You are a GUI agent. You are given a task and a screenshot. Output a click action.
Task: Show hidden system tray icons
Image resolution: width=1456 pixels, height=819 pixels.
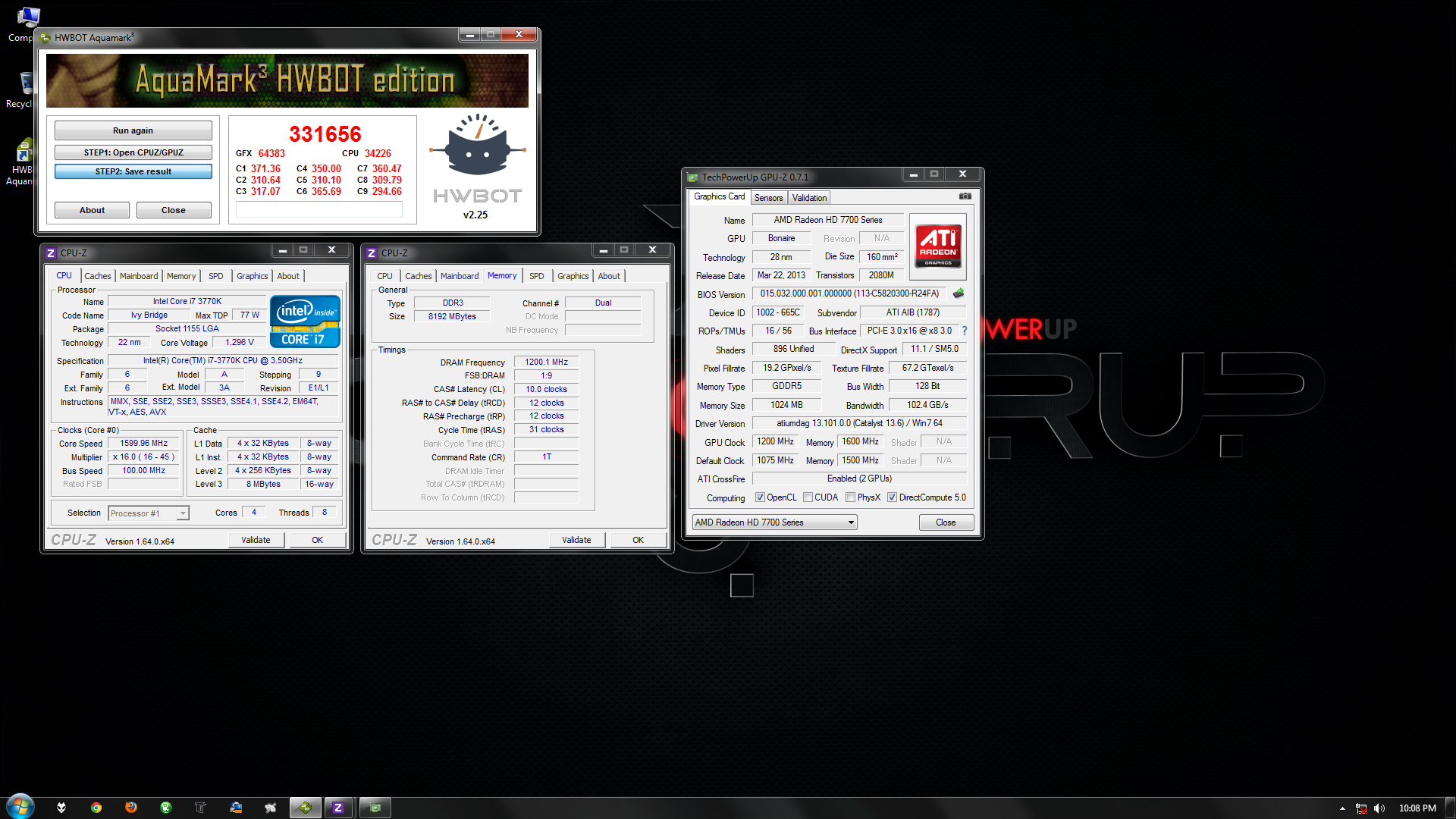tap(1342, 808)
